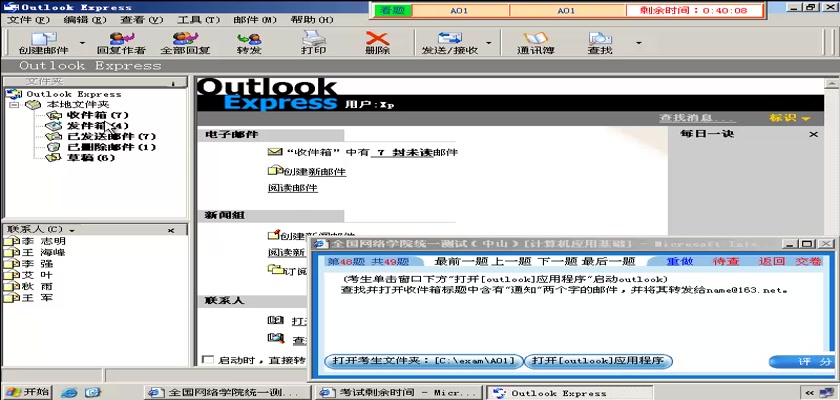The image size is (840, 400).
Task: Open the 文件(F) menu
Action: tap(28, 20)
